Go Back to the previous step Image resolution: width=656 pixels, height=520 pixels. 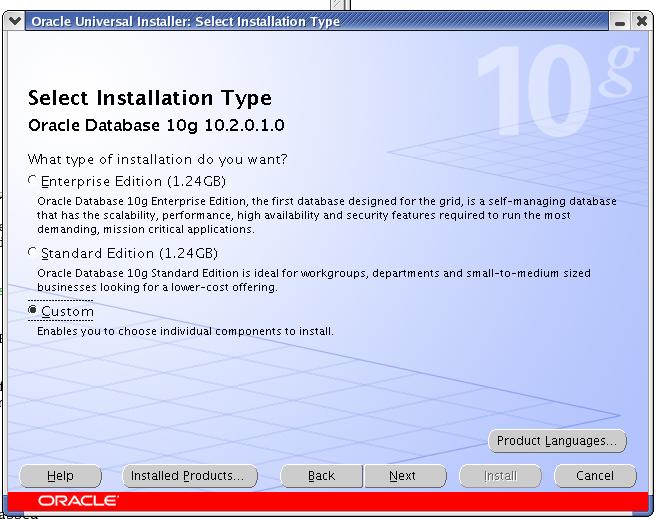coord(321,476)
